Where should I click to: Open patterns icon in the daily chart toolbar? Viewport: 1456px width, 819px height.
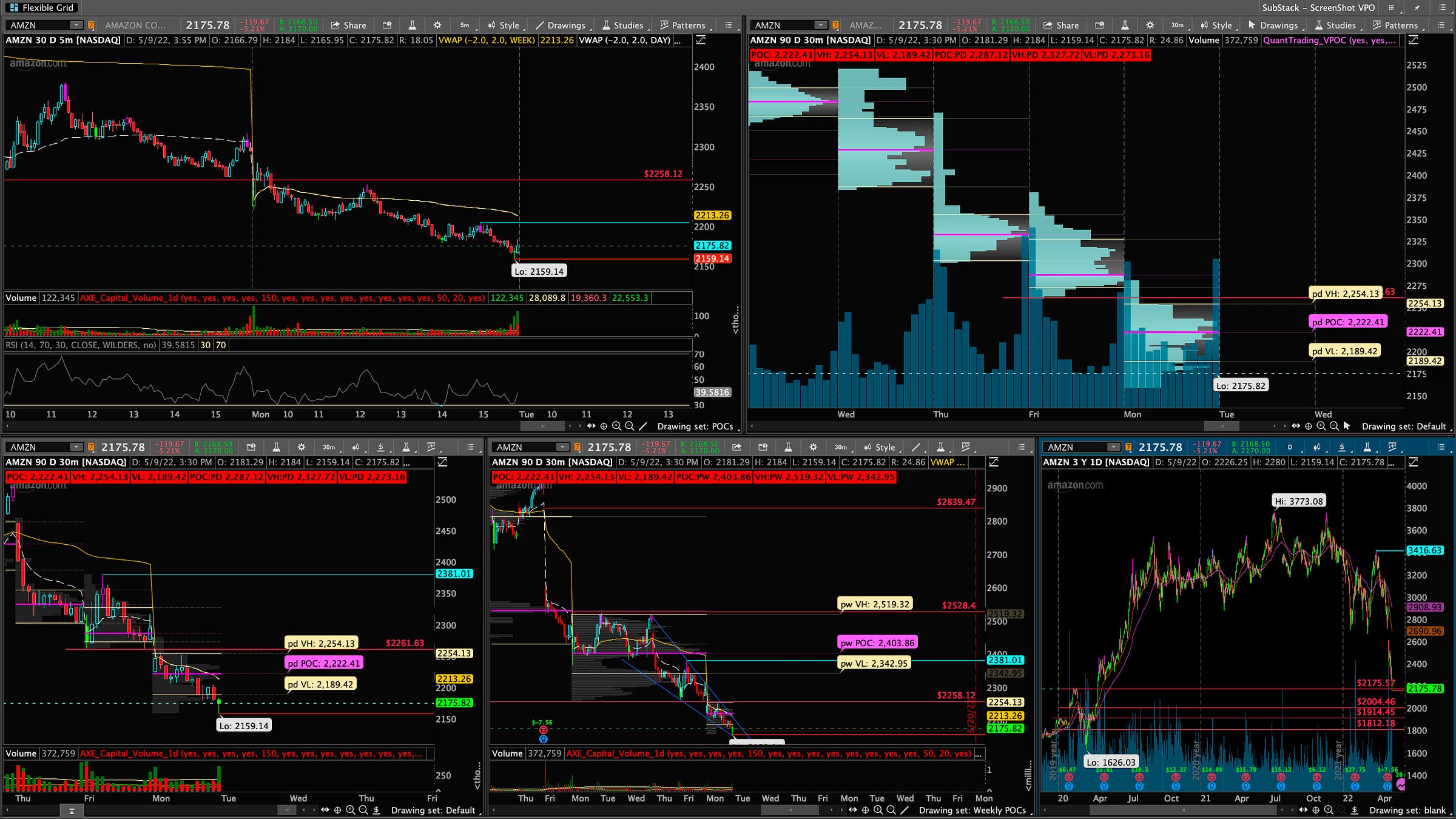click(1392, 447)
